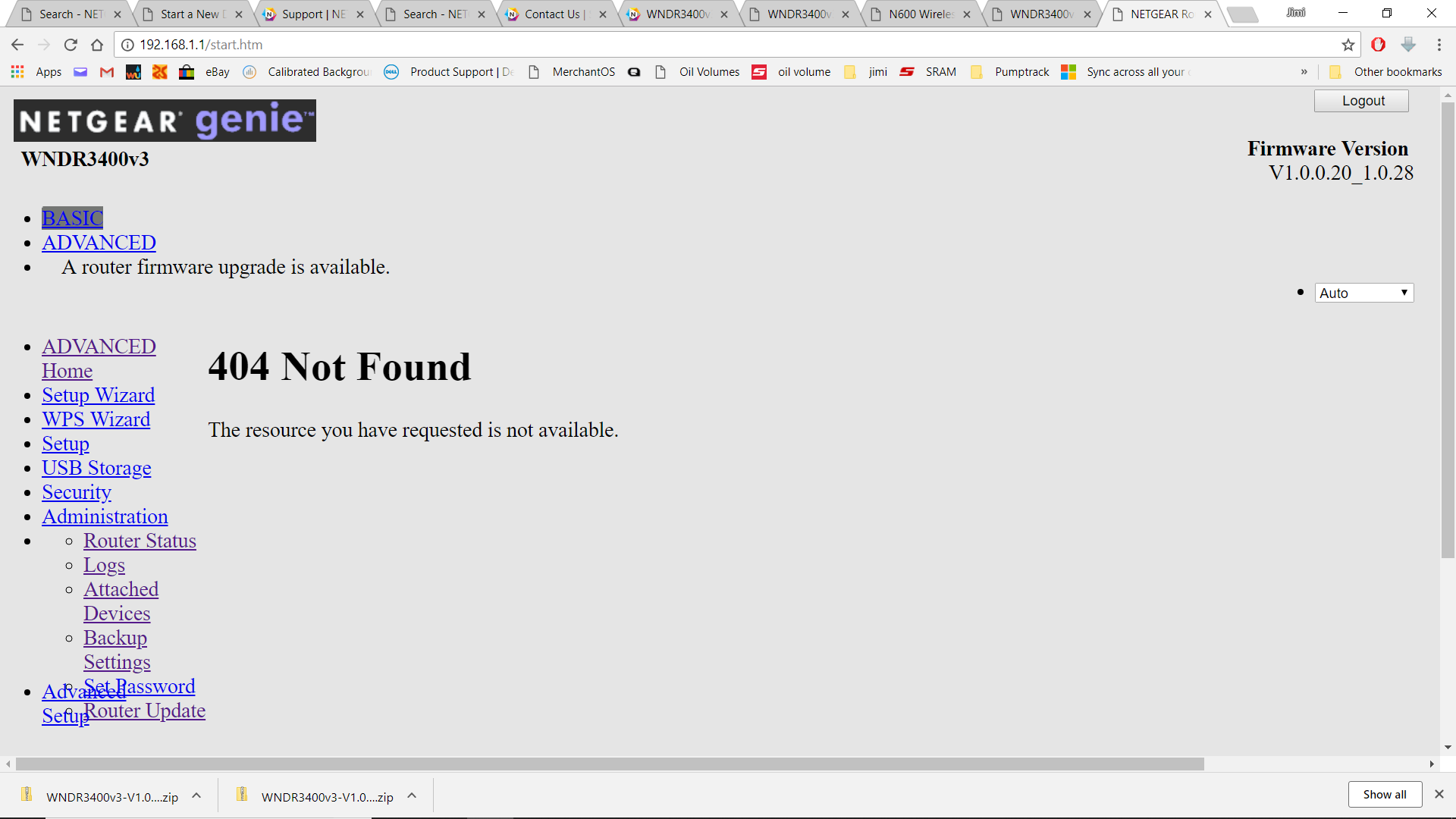The image size is (1456, 819).
Task: Open the Chrome three-dot menu
Action: (1439, 45)
